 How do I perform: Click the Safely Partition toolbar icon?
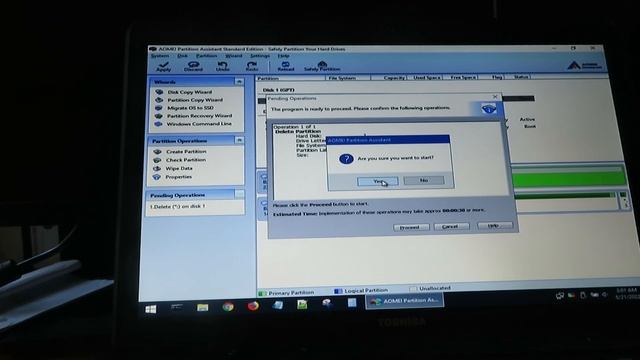[x=322, y=66]
